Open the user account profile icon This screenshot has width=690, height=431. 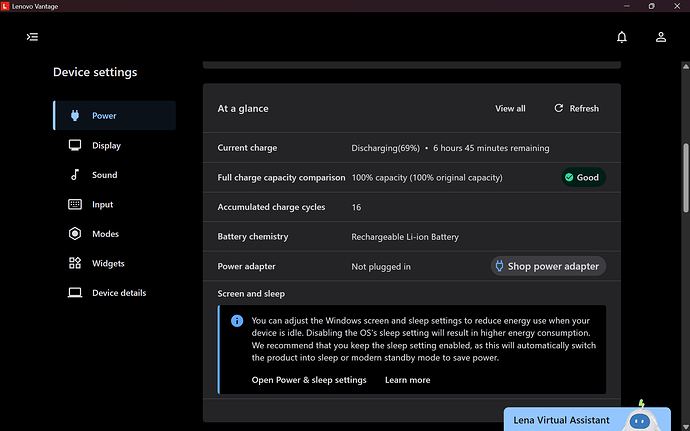click(661, 37)
